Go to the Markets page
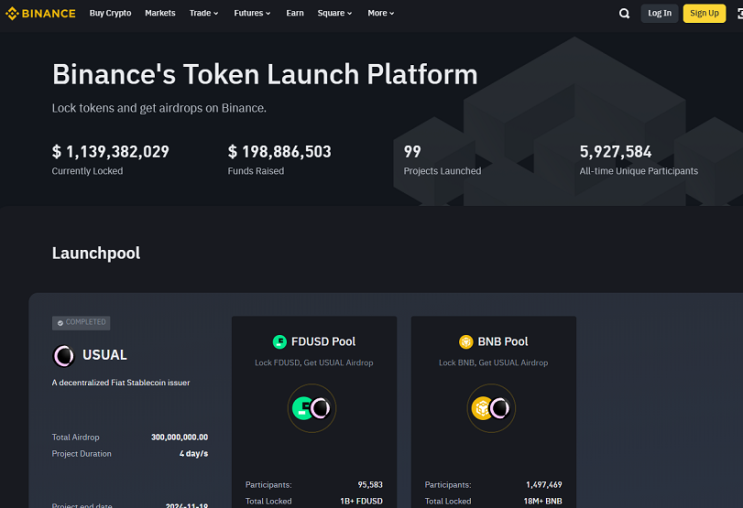This screenshot has width=743, height=508. (160, 13)
